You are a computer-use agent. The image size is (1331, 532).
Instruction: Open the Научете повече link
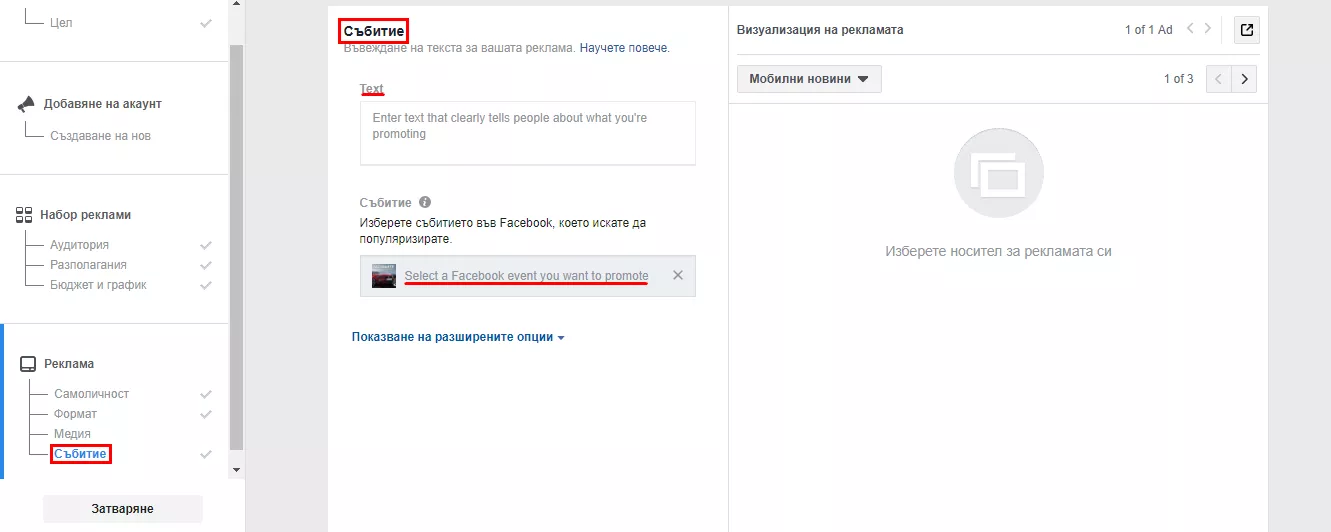pyautogui.click(x=624, y=47)
